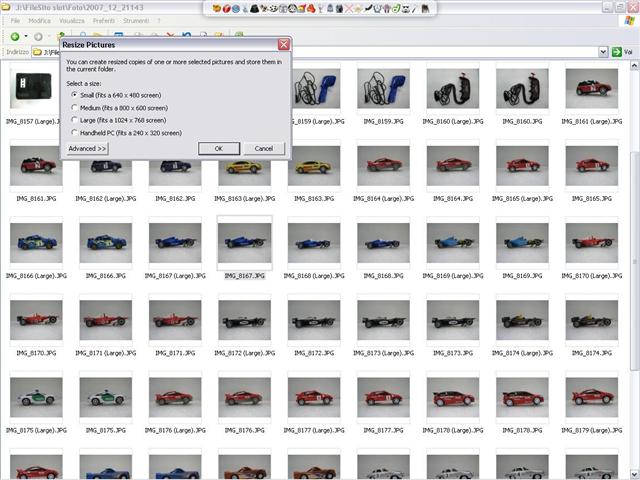640x480 pixels.
Task: Click the folder icon in the address bar
Action: (x=38, y=52)
